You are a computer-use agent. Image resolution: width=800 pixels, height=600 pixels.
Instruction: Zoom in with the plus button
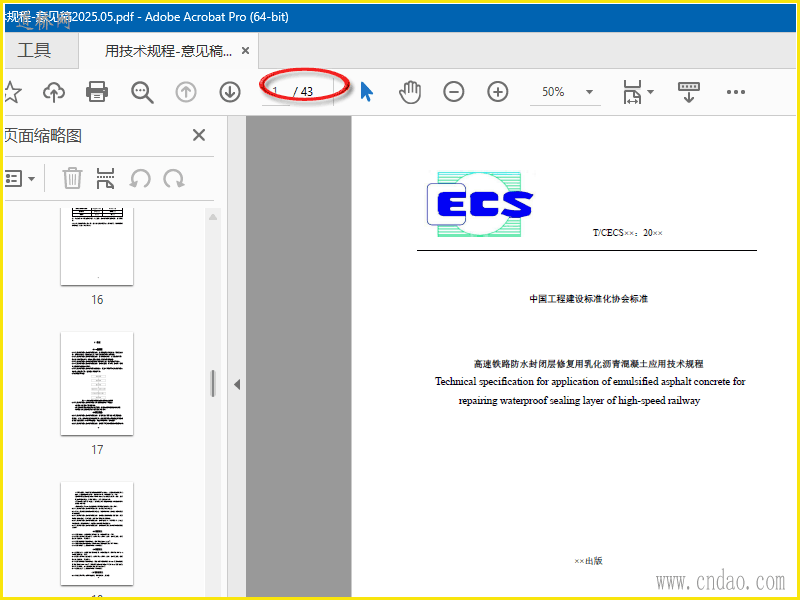[x=497, y=92]
